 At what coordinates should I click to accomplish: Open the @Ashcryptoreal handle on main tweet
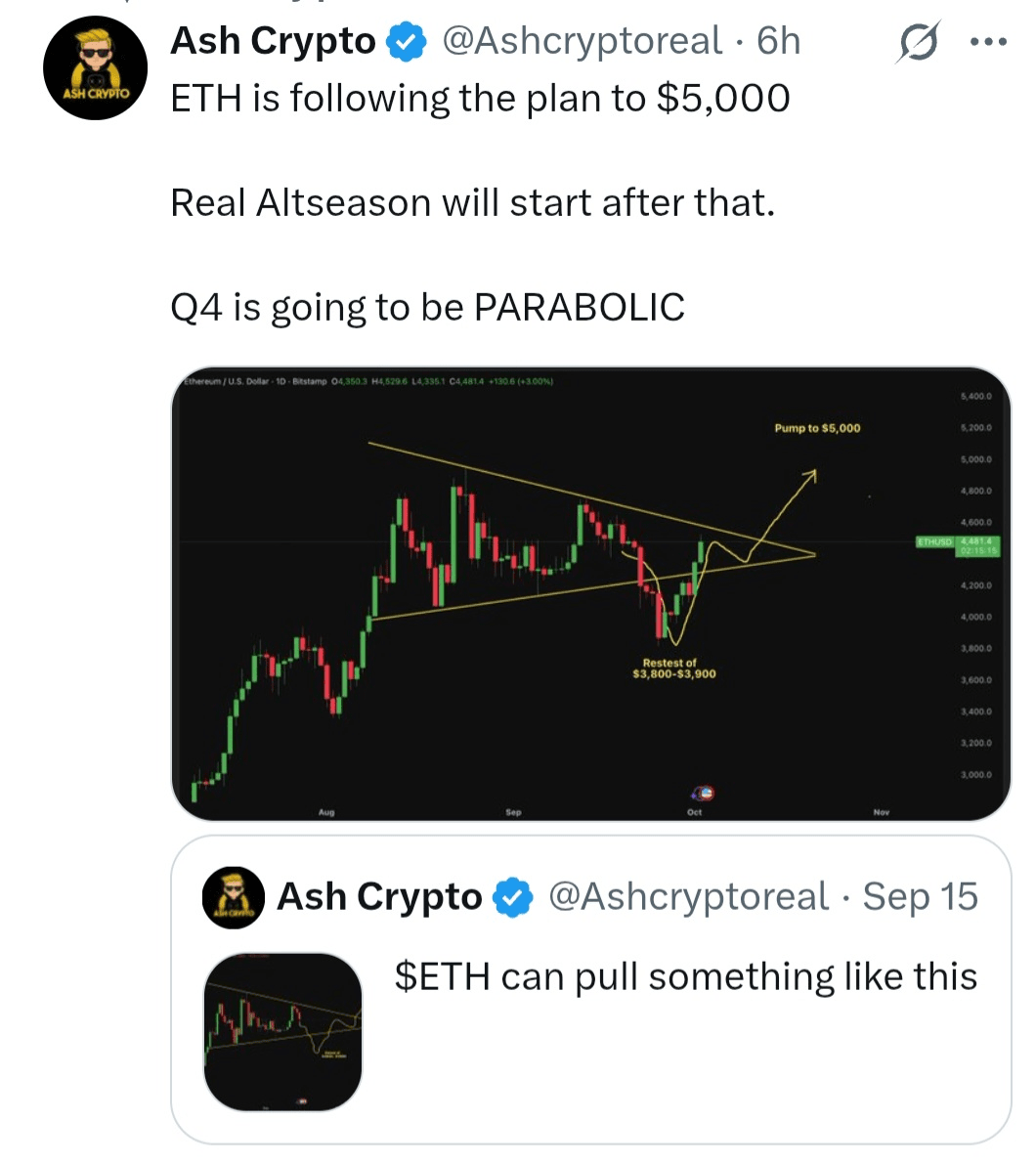[x=583, y=41]
